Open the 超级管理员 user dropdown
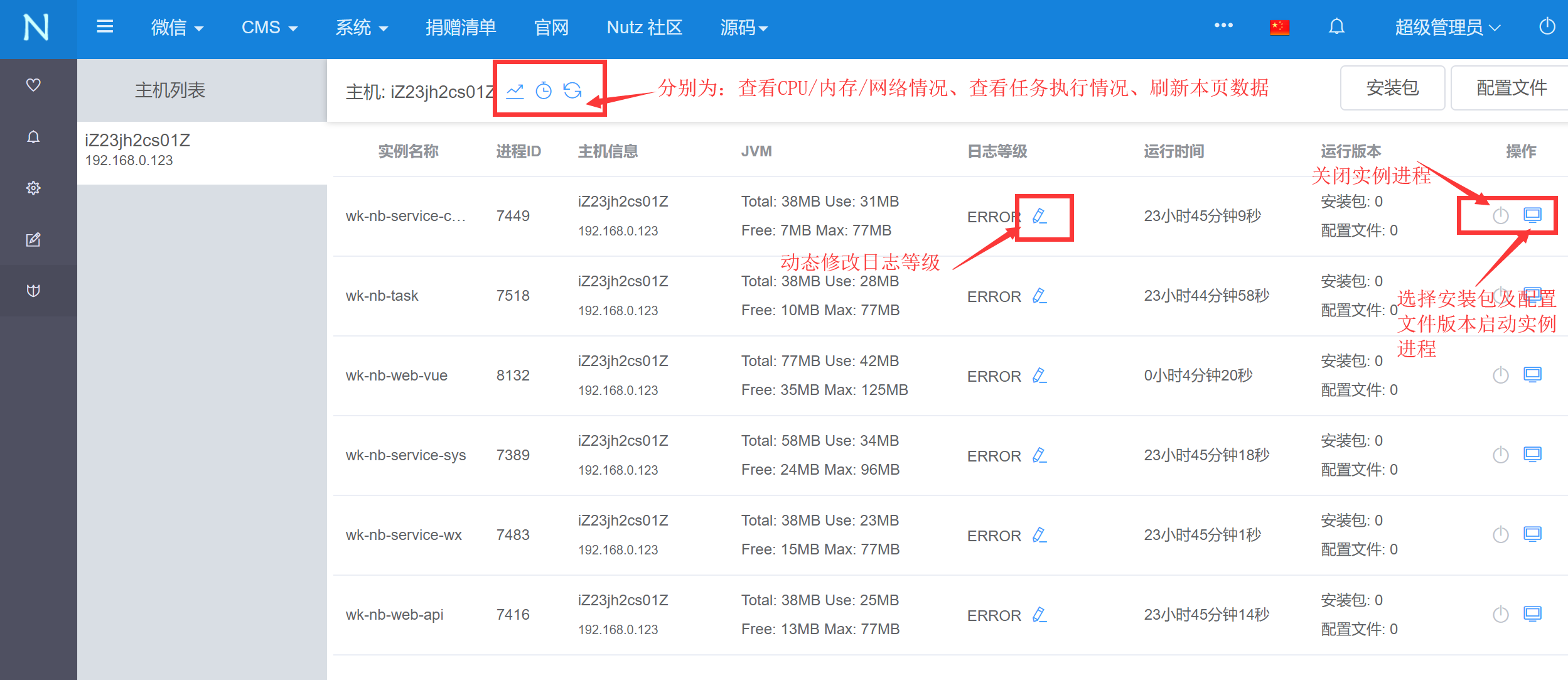 click(1447, 28)
